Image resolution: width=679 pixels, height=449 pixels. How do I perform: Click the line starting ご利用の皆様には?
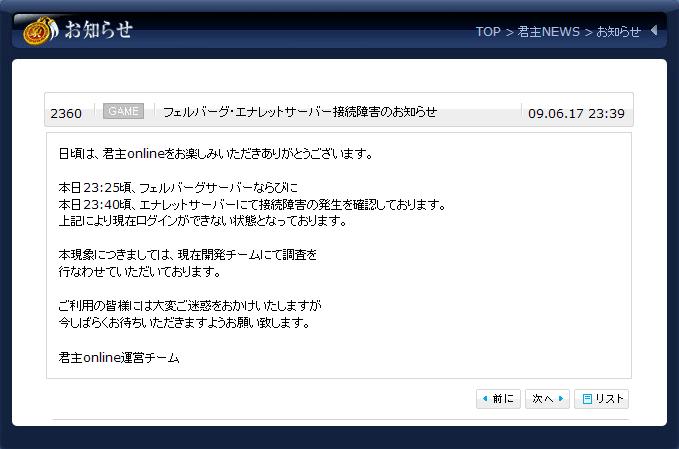(190, 306)
